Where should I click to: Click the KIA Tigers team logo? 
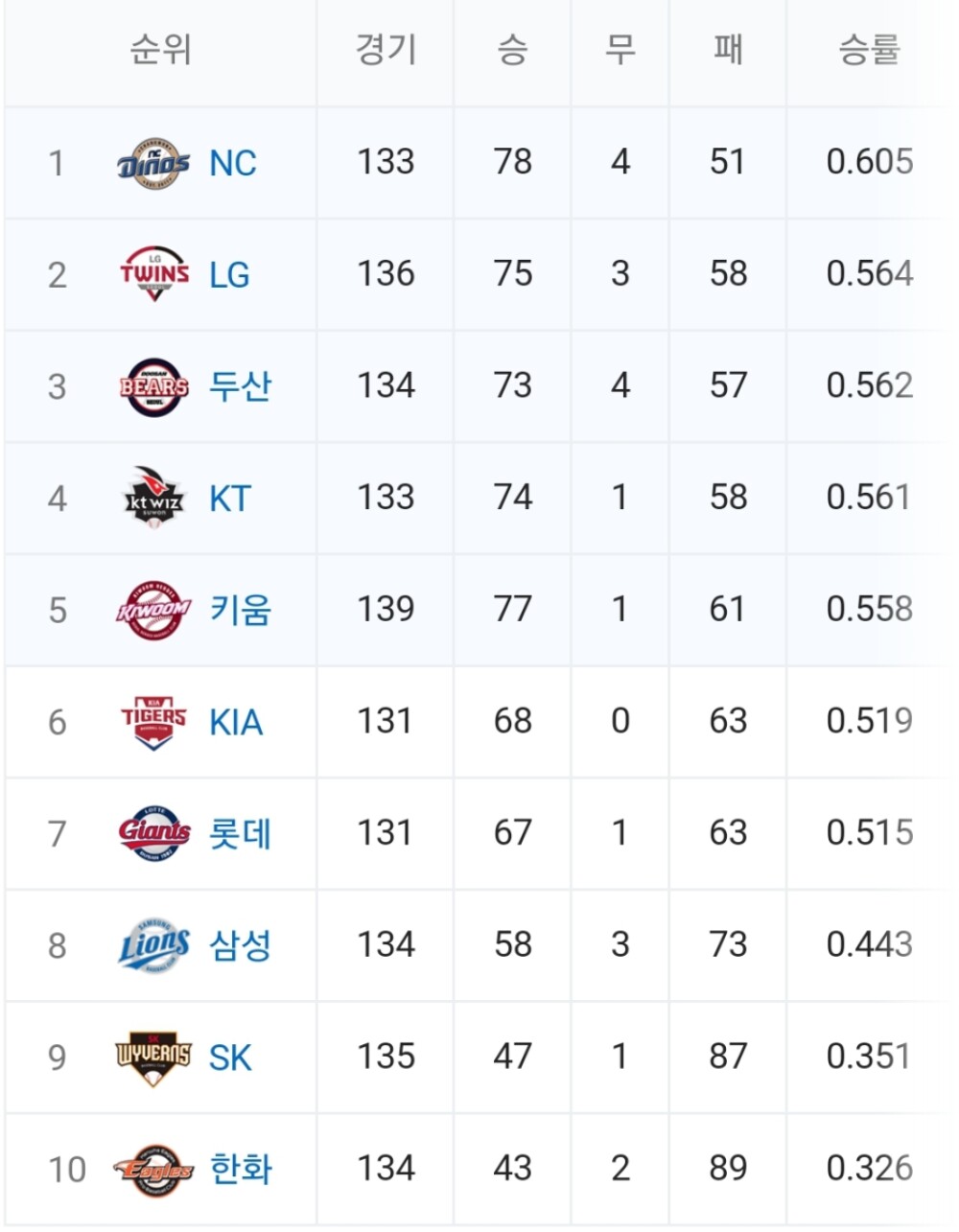click(x=153, y=722)
